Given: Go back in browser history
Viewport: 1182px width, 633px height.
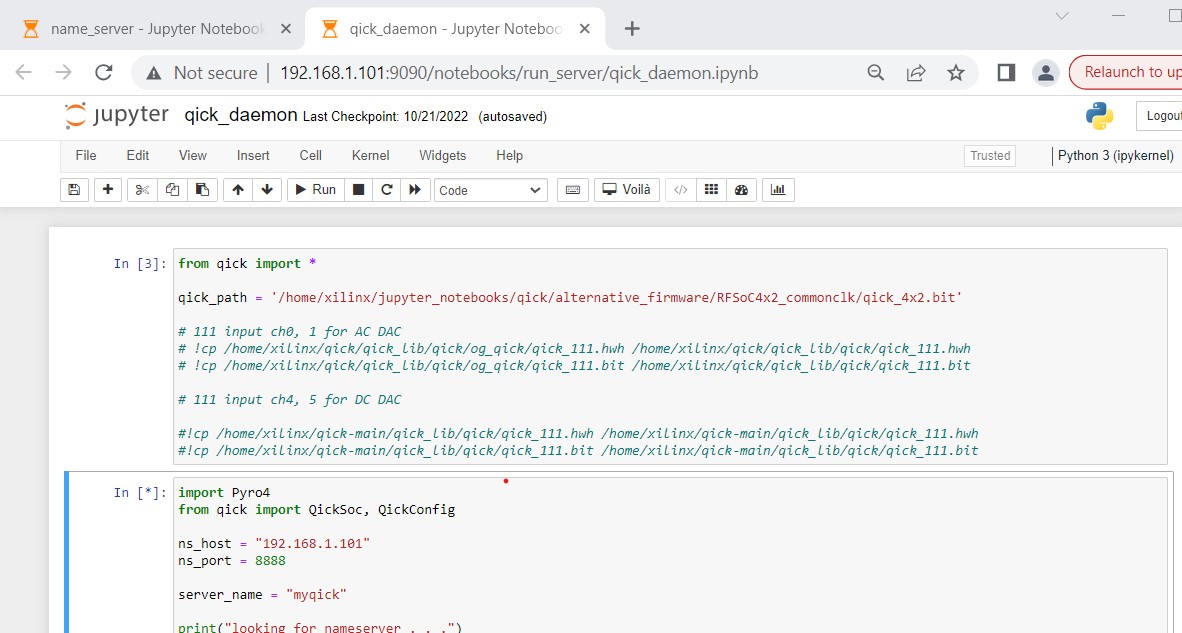Looking at the screenshot, I should (x=23, y=72).
